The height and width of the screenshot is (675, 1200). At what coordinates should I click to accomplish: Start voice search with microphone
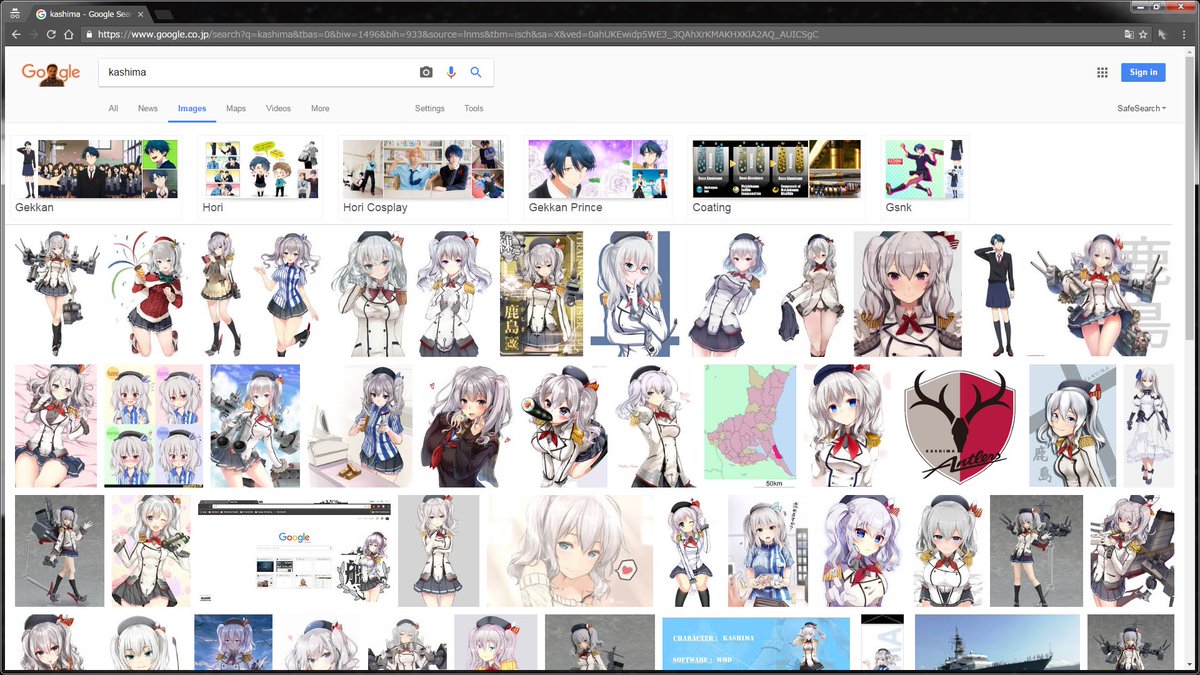click(451, 72)
